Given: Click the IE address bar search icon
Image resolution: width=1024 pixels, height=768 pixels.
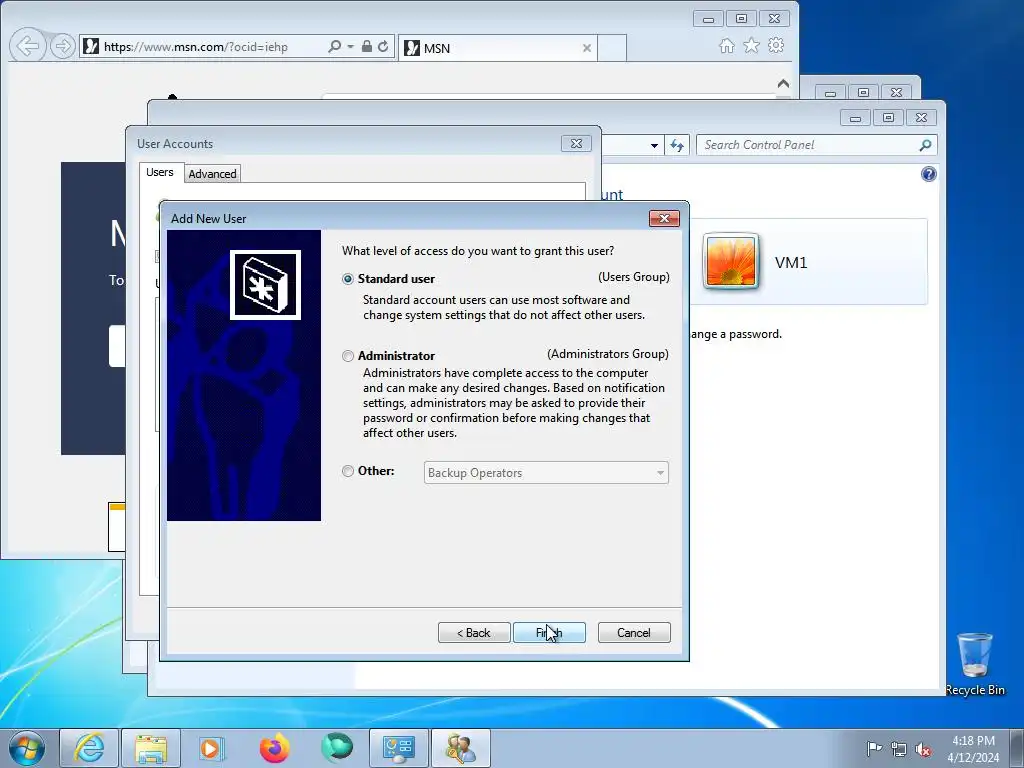Looking at the screenshot, I should tap(334, 46).
